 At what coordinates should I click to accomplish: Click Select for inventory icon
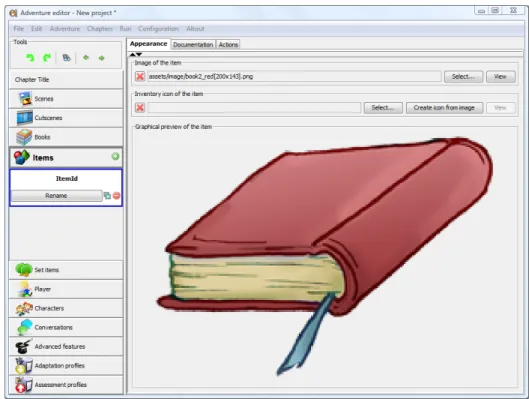point(383,108)
